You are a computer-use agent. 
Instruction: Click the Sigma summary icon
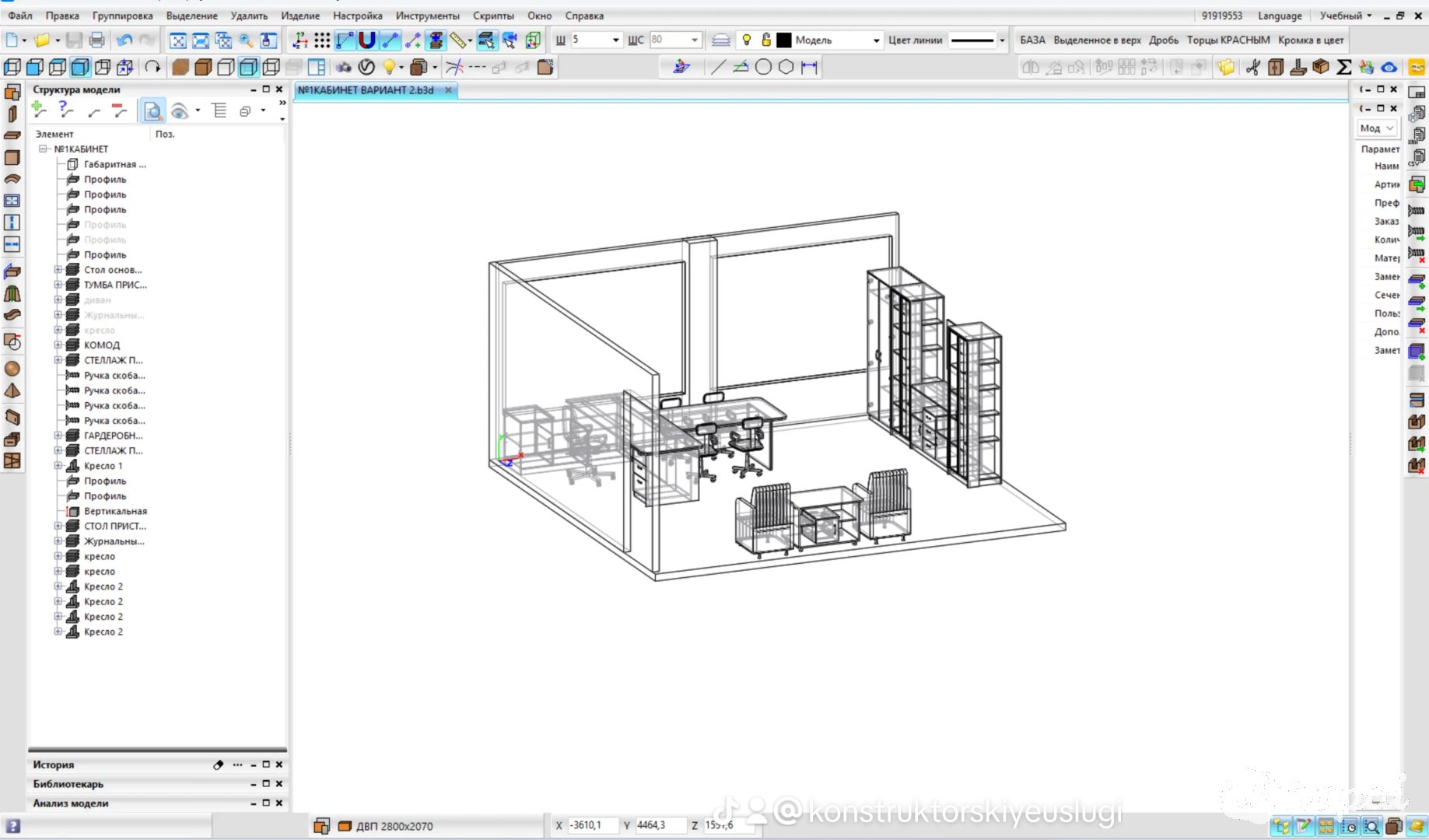tap(1343, 67)
